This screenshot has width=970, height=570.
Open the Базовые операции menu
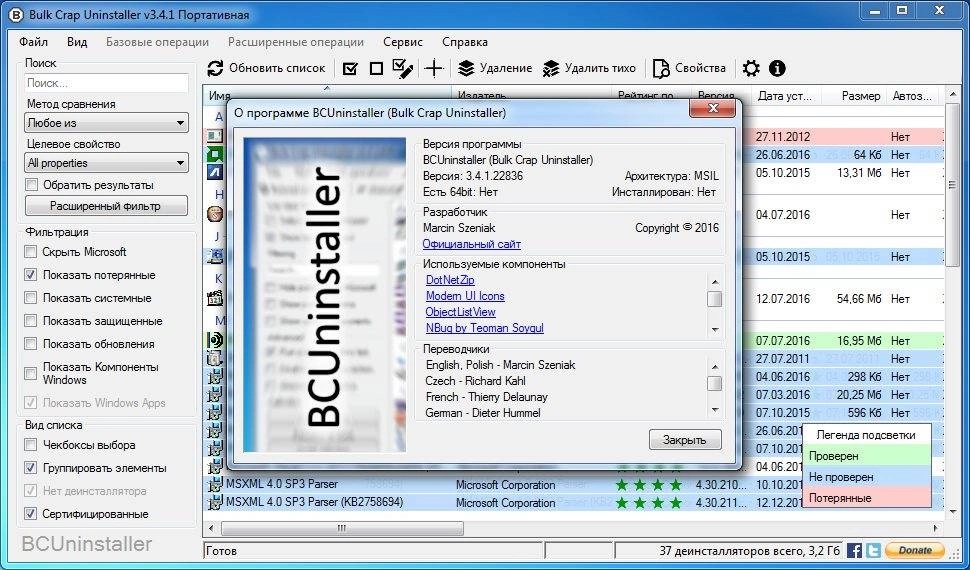(x=158, y=42)
